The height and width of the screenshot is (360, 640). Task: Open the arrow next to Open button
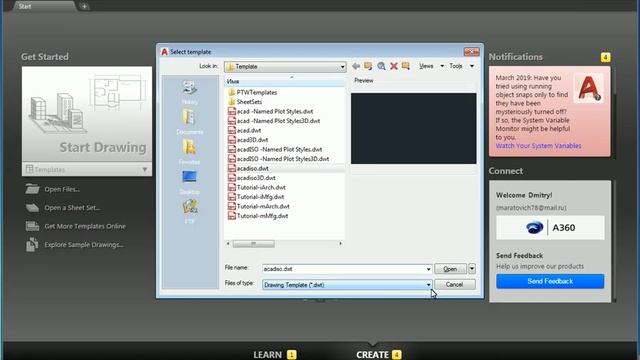[x=472, y=269]
